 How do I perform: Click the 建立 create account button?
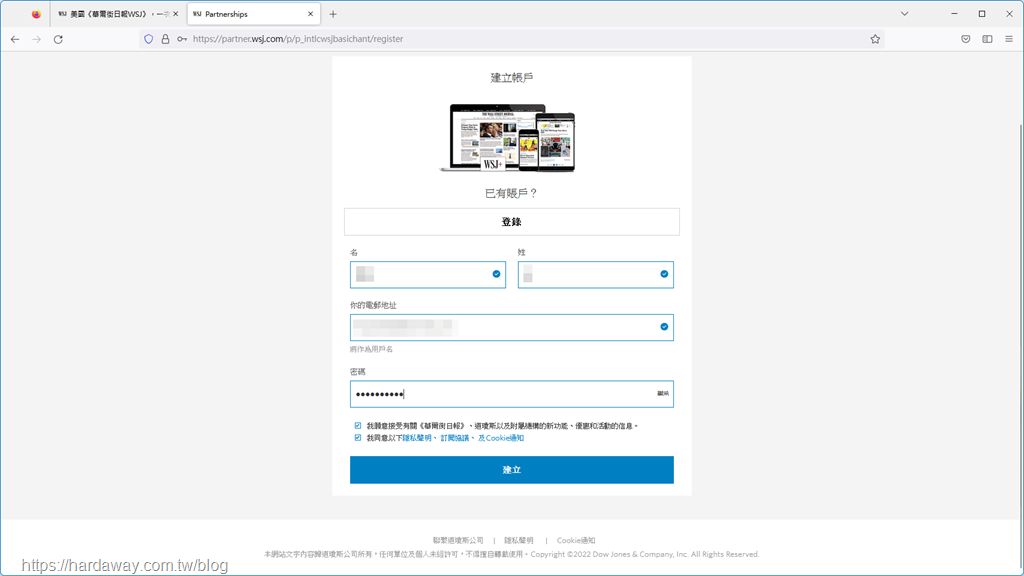[511, 470]
